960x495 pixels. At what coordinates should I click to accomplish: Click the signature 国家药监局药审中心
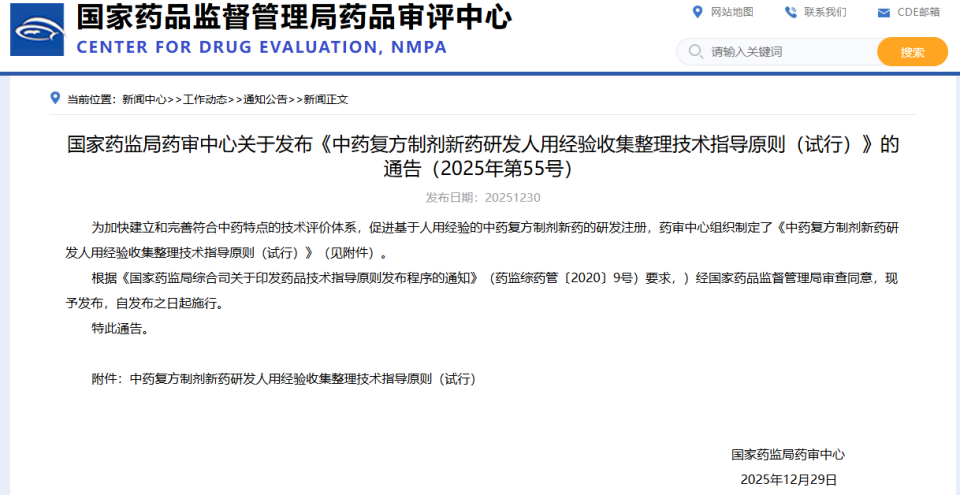(788, 455)
